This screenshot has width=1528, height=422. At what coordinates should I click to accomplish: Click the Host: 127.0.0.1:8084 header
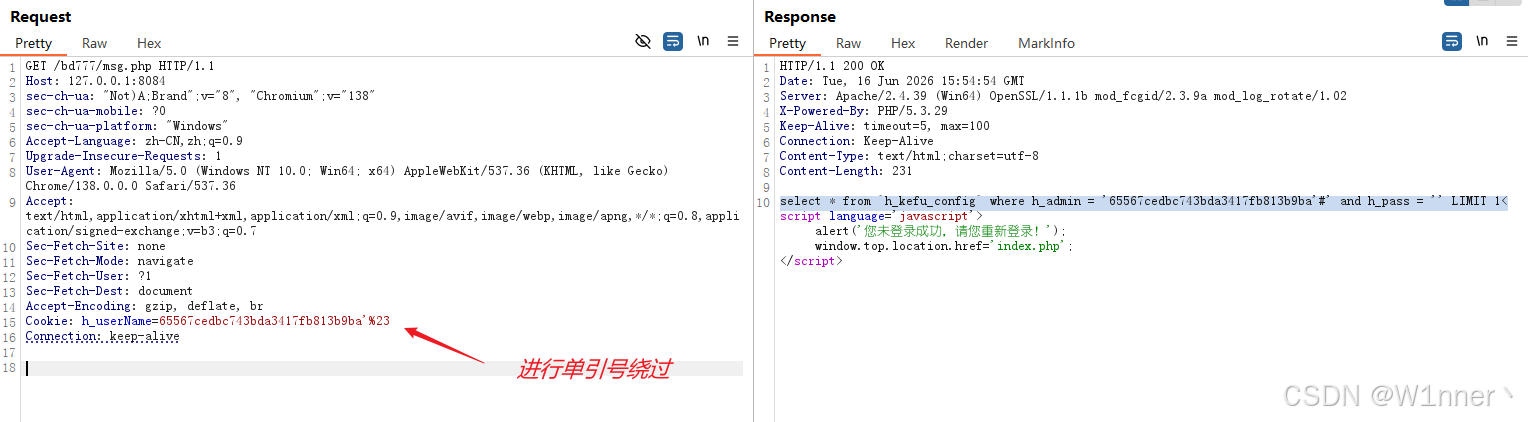pyautogui.click(x=96, y=81)
